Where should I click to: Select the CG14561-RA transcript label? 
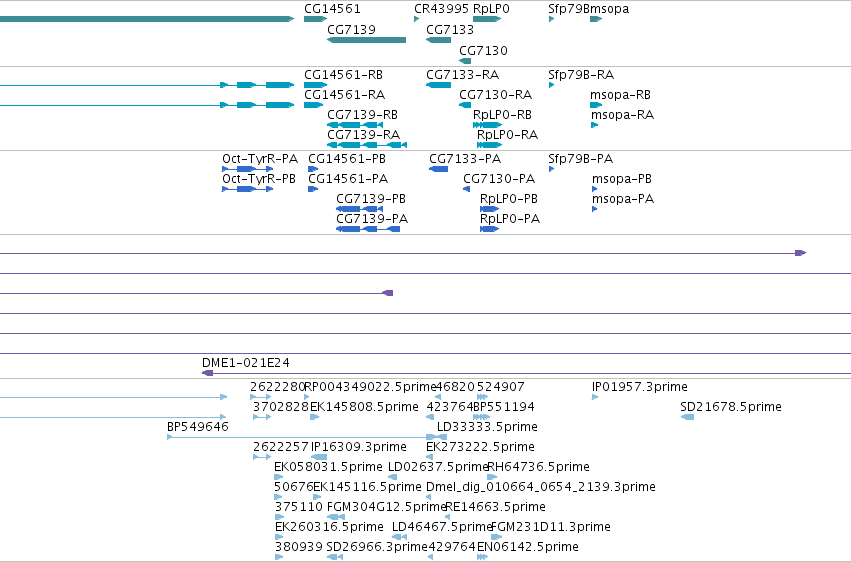point(344,94)
